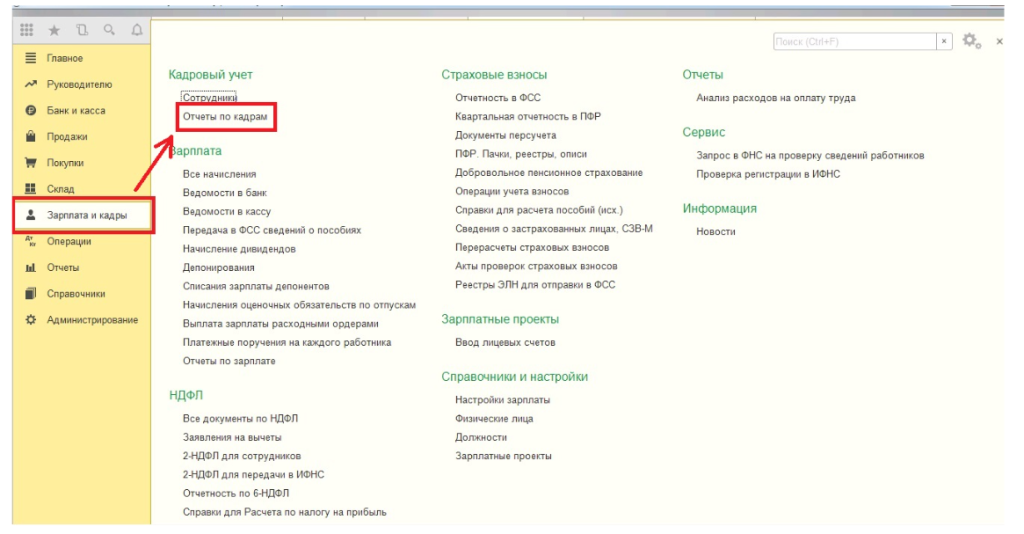Screen dimensions: 1024x534
Task: Open Должности link
Action: 481,437
